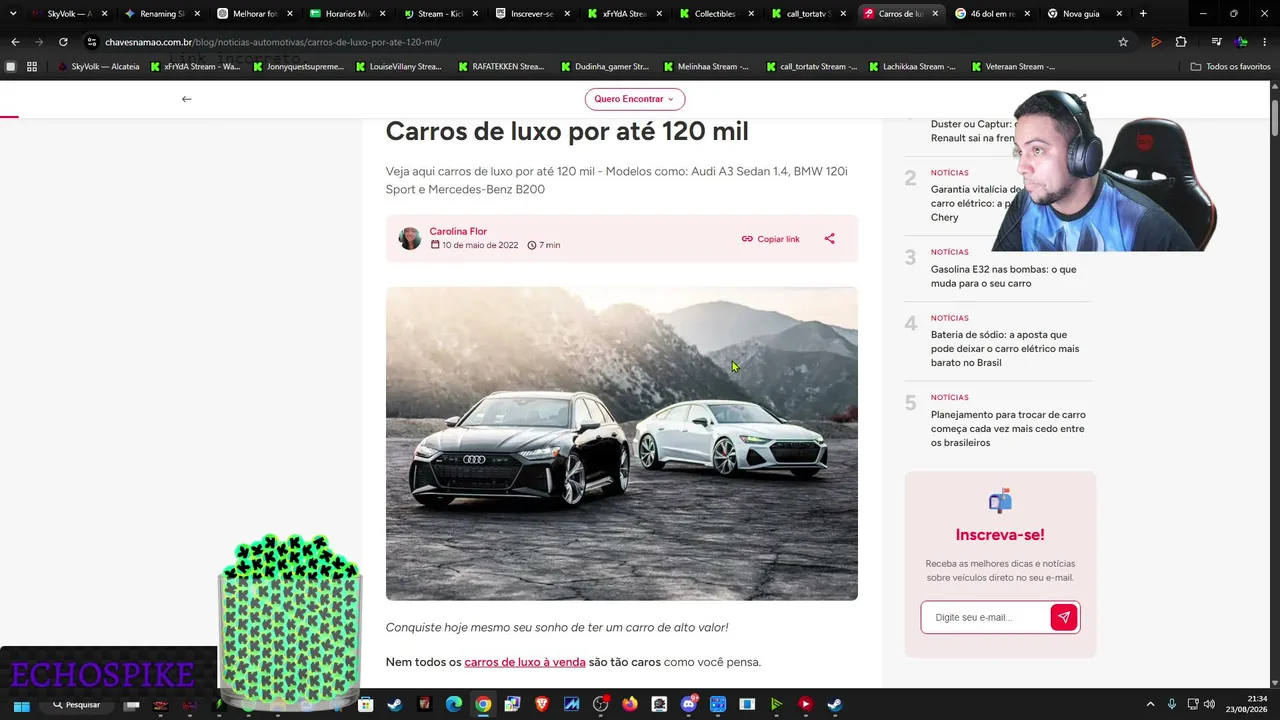Show hidden system tray icons
Screen dimensions: 1280x720
click(1150, 705)
